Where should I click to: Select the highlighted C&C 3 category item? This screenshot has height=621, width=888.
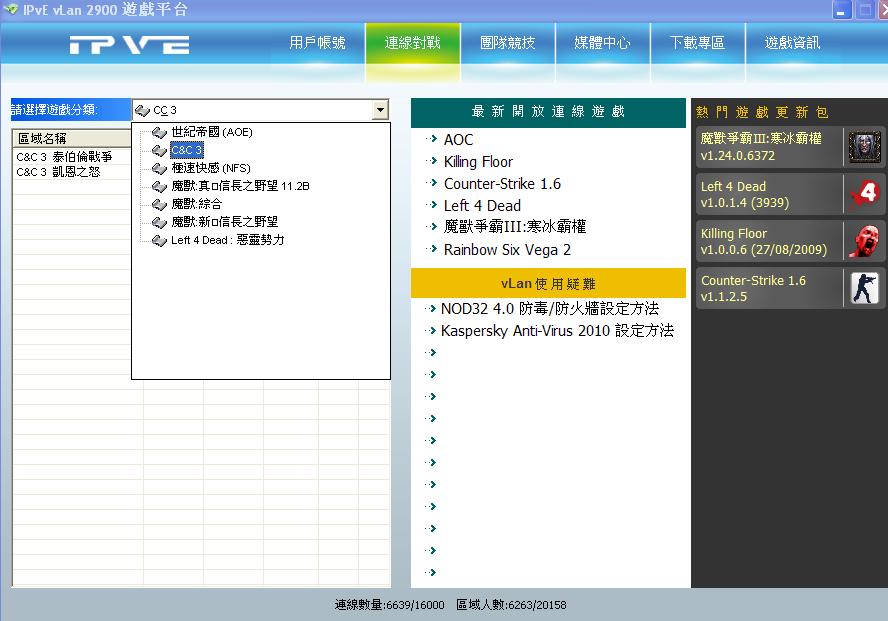click(186, 151)
